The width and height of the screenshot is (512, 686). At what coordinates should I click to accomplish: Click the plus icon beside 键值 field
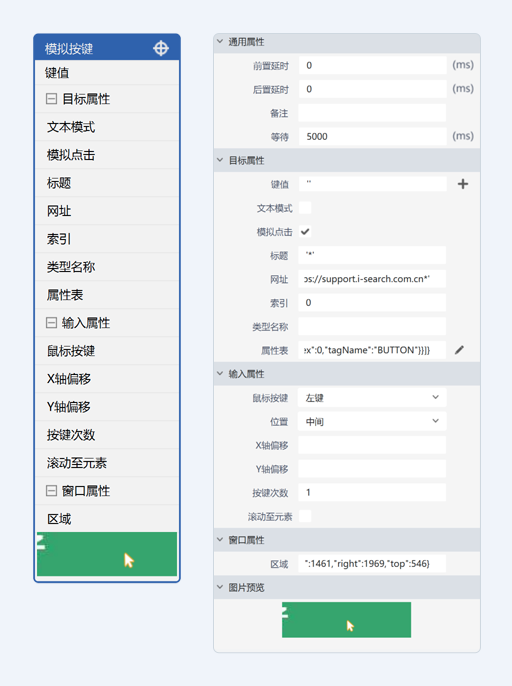point(463,184)
